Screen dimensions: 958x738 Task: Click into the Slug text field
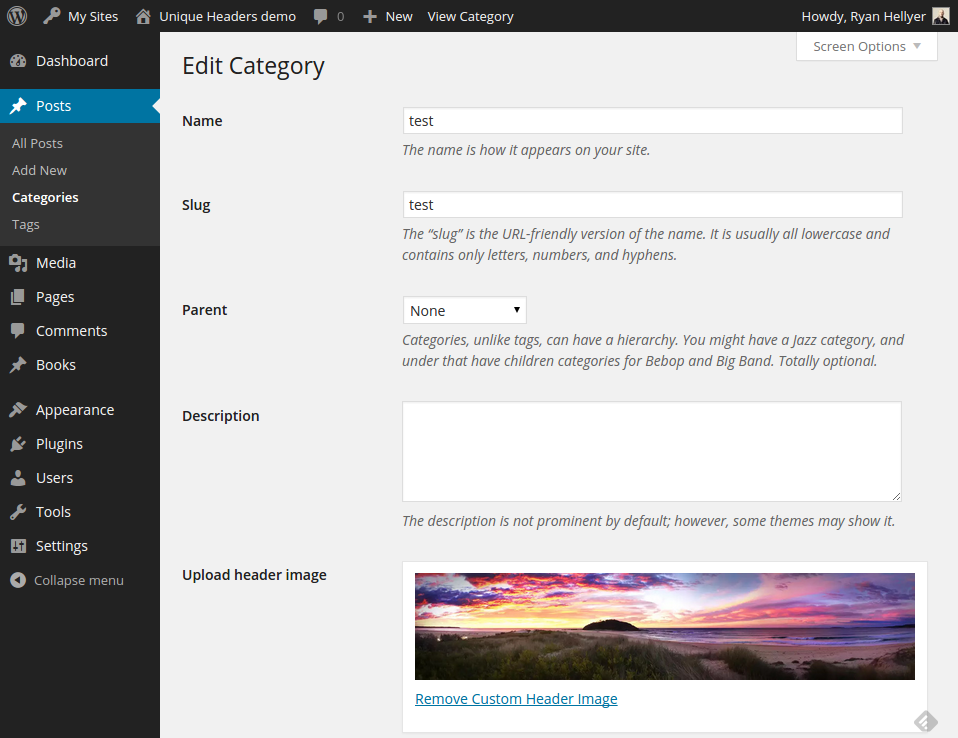pos(652,204)
